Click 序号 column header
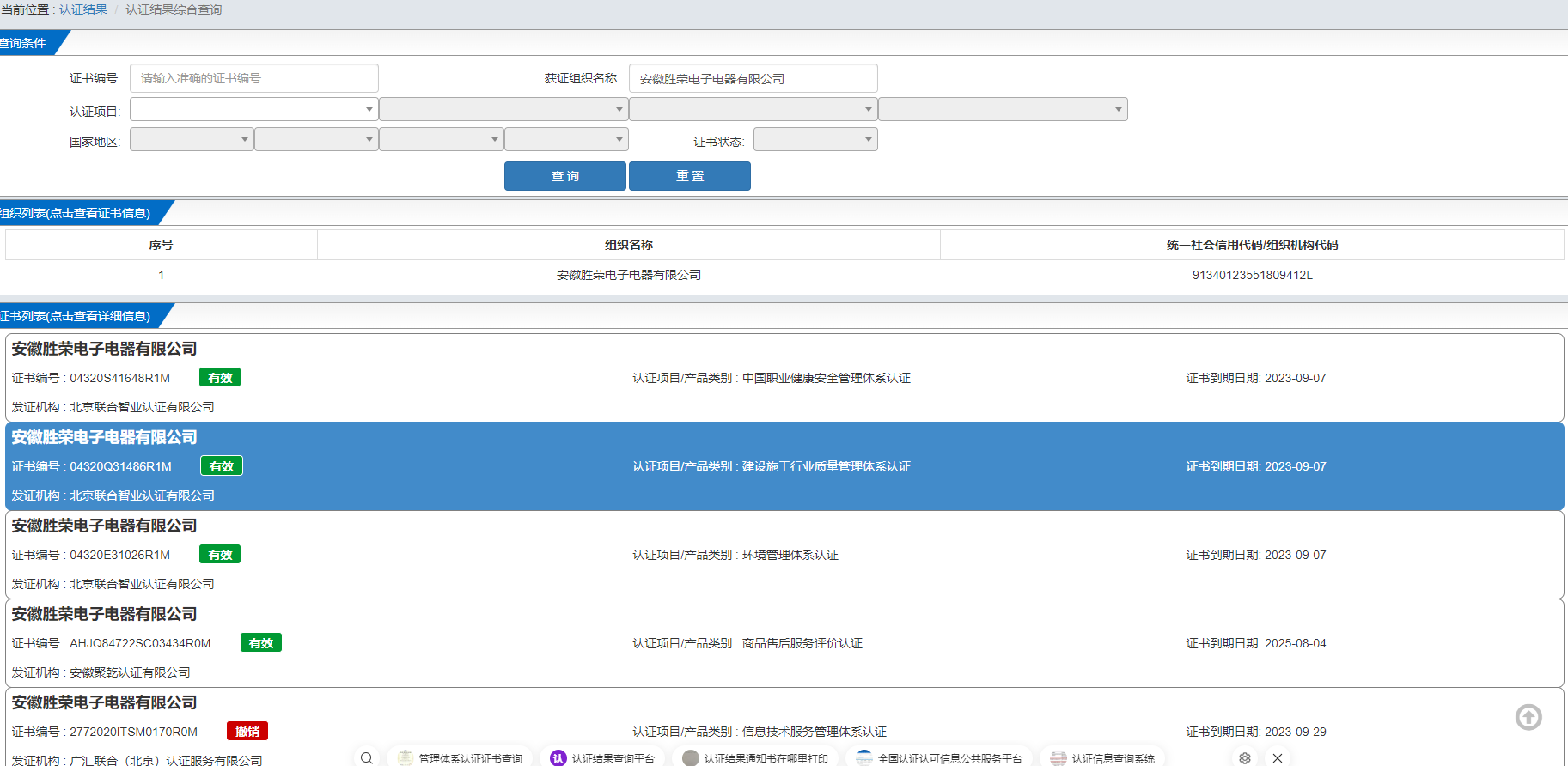Viewport: 1568px width, 766px height. pos(161,245)
